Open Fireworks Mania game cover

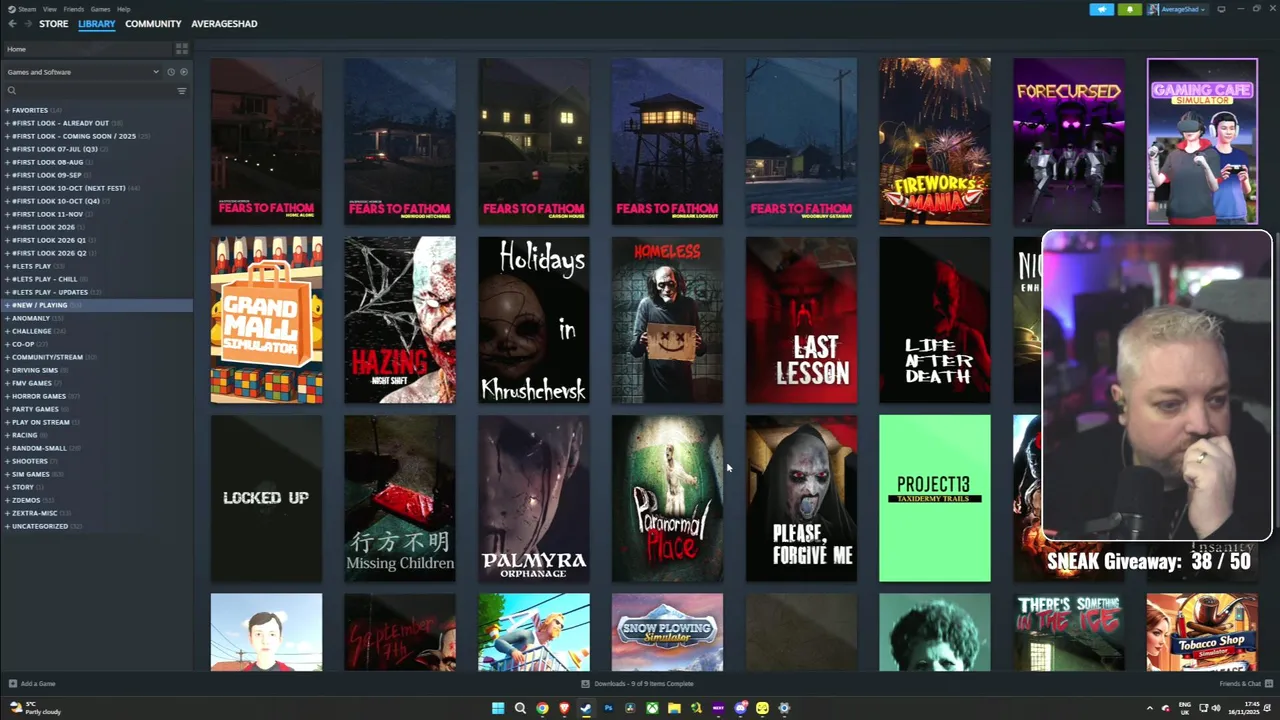point(935,141)
